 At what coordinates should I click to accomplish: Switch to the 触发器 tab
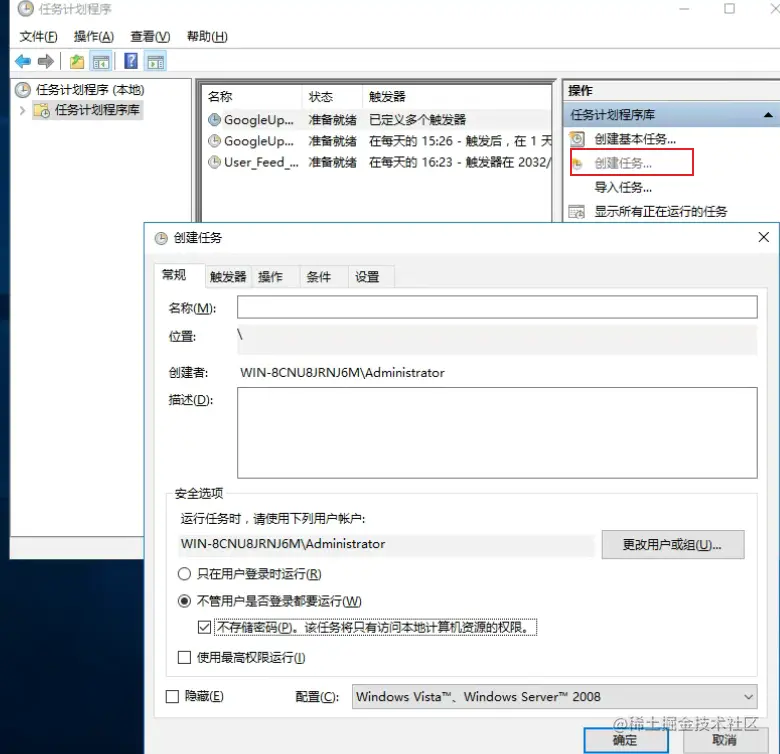(x=228, y=277)
